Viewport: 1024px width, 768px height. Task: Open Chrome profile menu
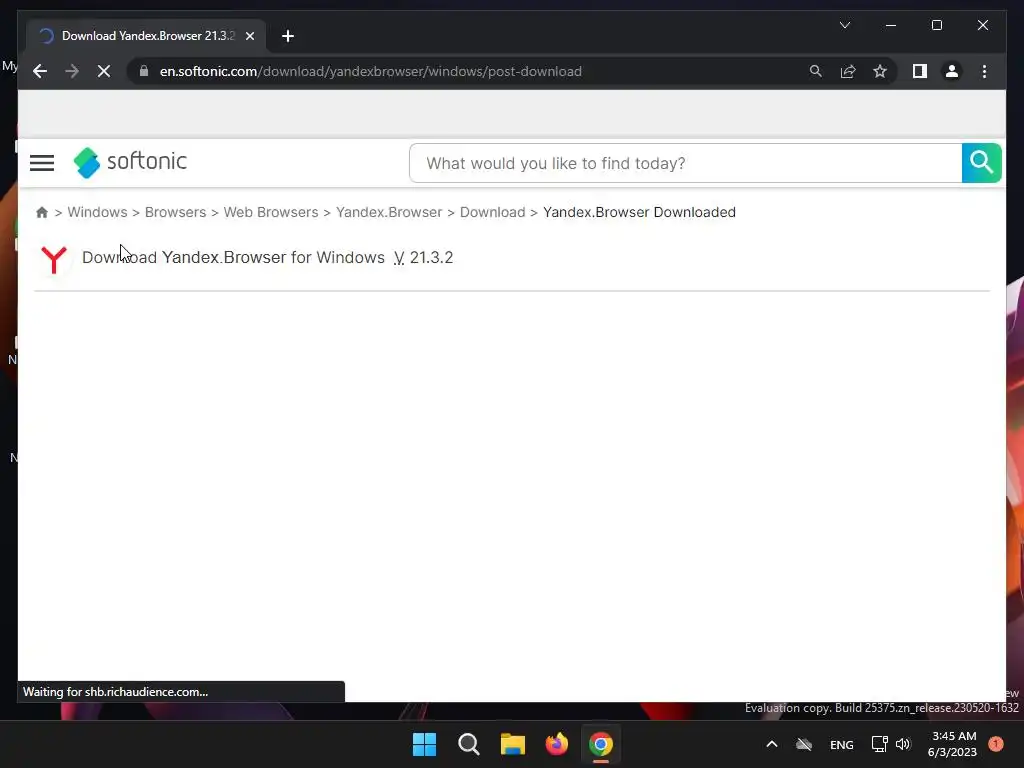952,71
